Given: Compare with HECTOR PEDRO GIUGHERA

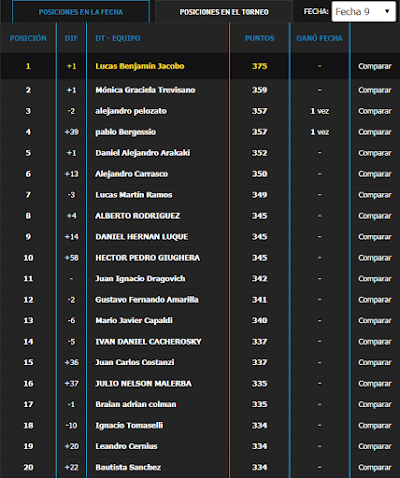Looking at the screenshot, I should pyautogui.click(x=375, y=258).
